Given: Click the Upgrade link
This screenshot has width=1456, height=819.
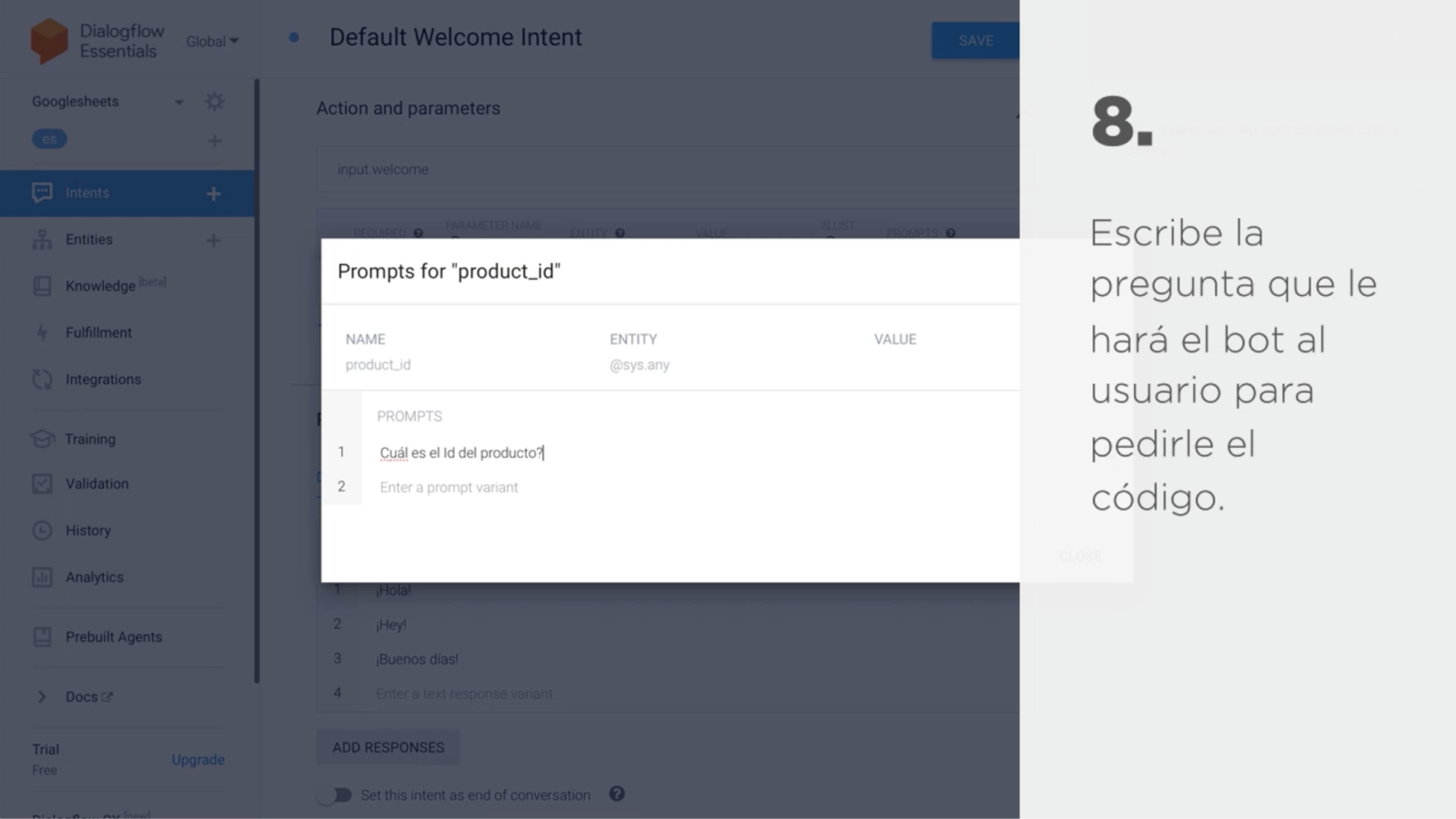Looking at the screenshot, I should (x=198, y=760).
